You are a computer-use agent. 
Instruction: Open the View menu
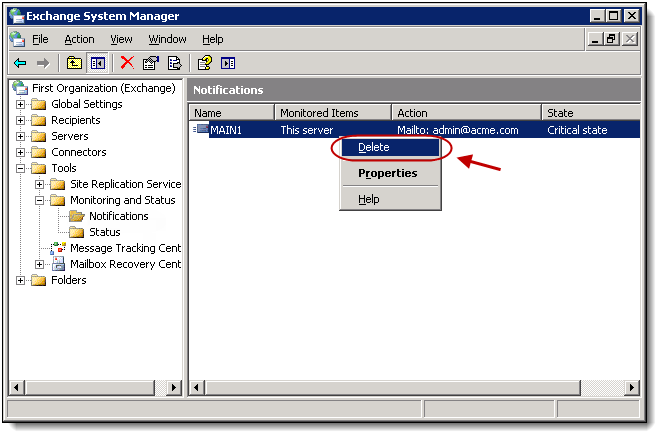click(x=121, y=39)
